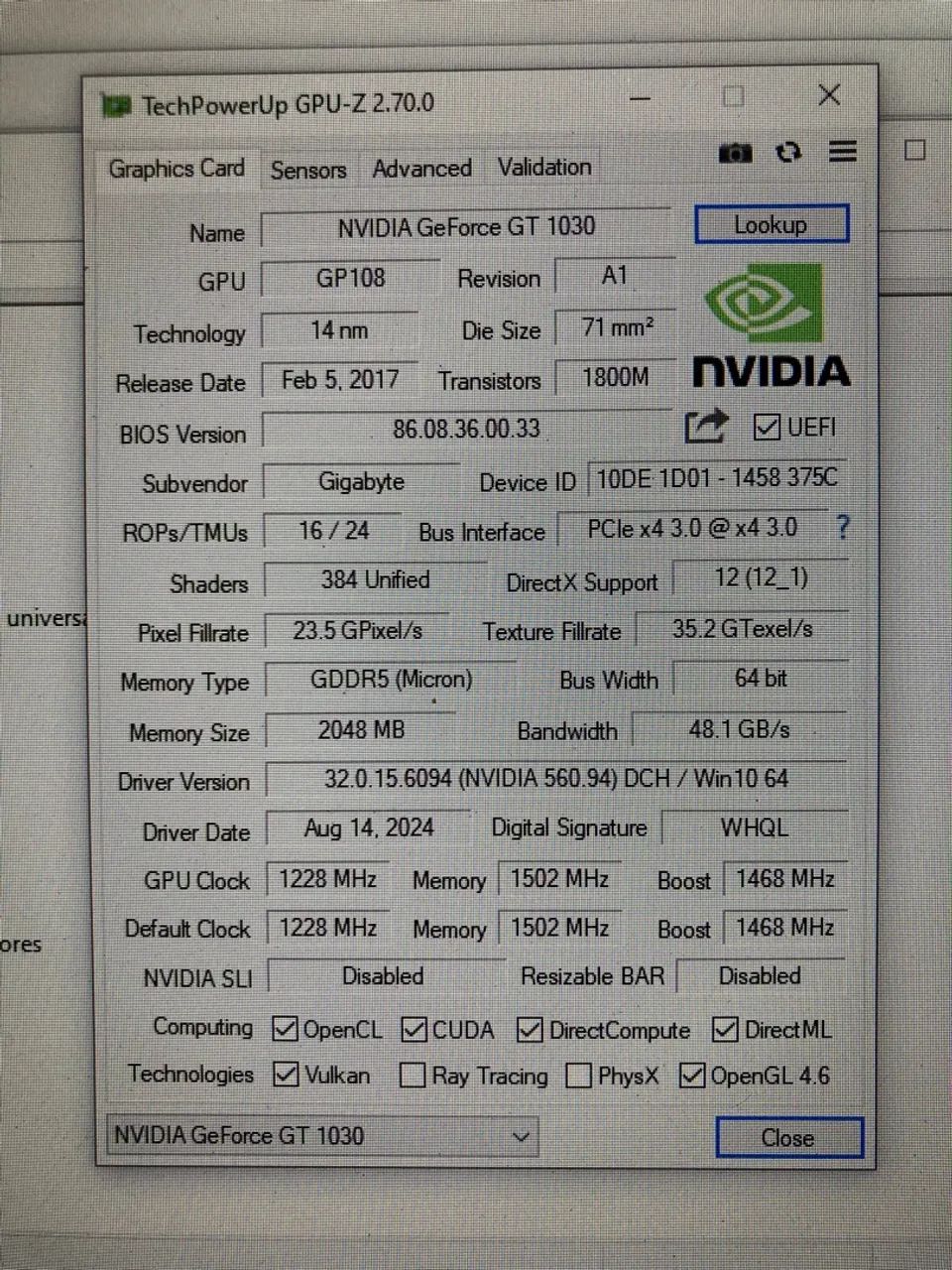The height and width of the screenshot is (1270, 952).
Task: Toggle the CUDA checkbox
Action: [x=414, y=1030]
